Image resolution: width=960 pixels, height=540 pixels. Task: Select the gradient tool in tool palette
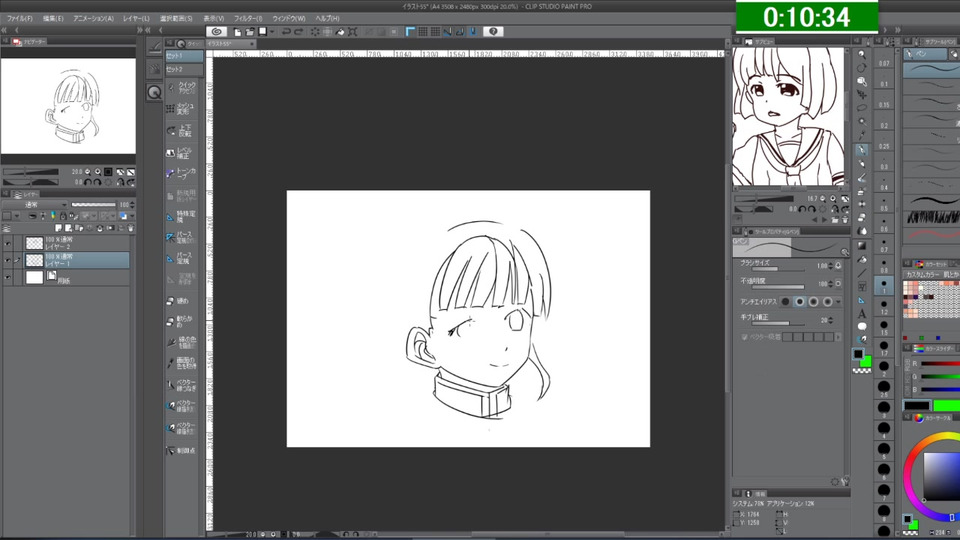tap(862, 246)
